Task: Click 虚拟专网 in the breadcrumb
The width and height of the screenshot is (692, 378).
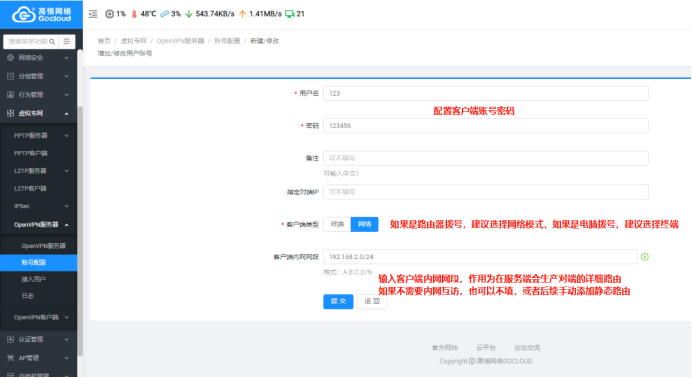Action: point(133,41)
